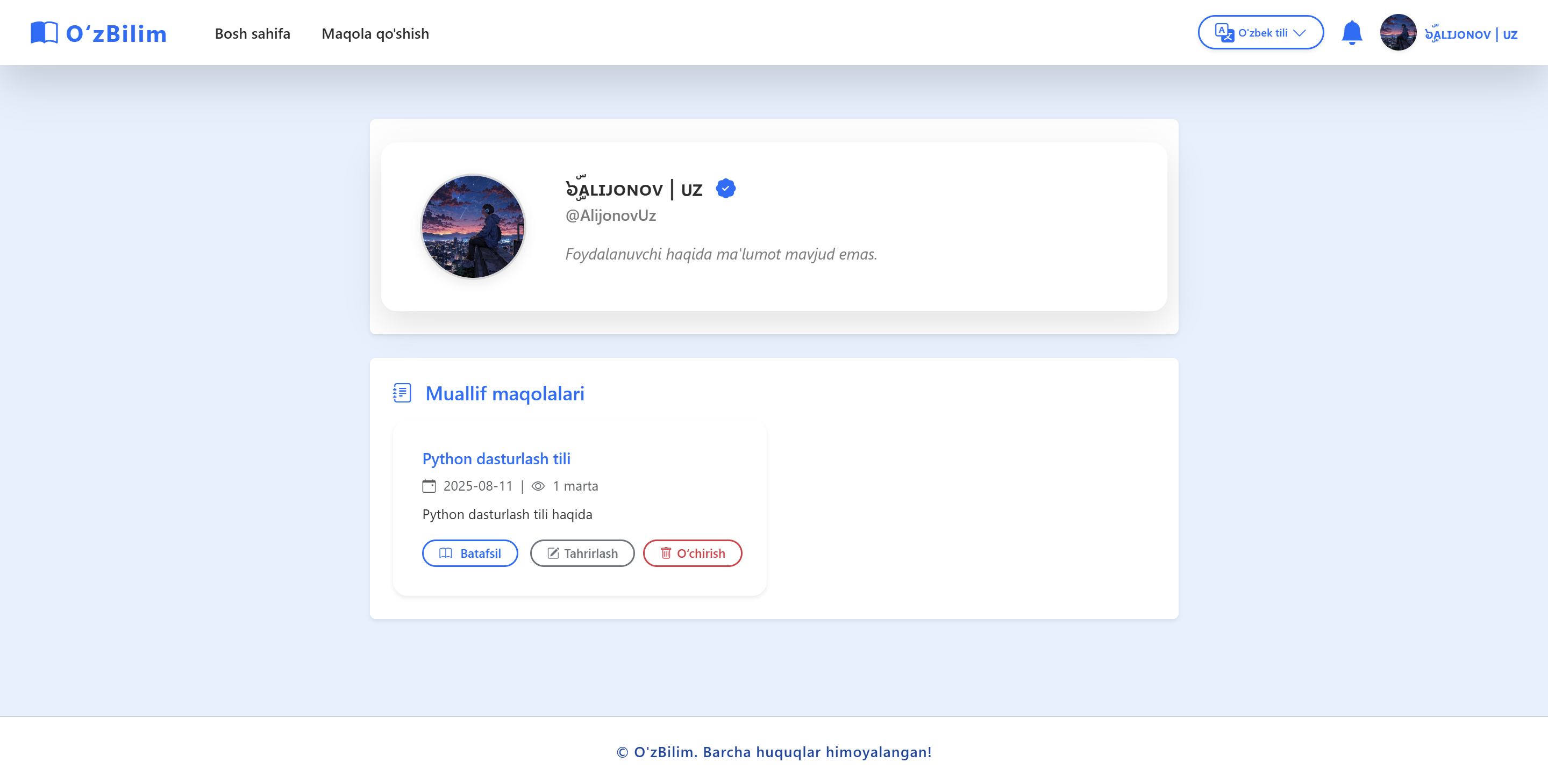Click the small avatar in the navbar
The height and width of the screenshot is (784, 1548).
point(1398,33)
